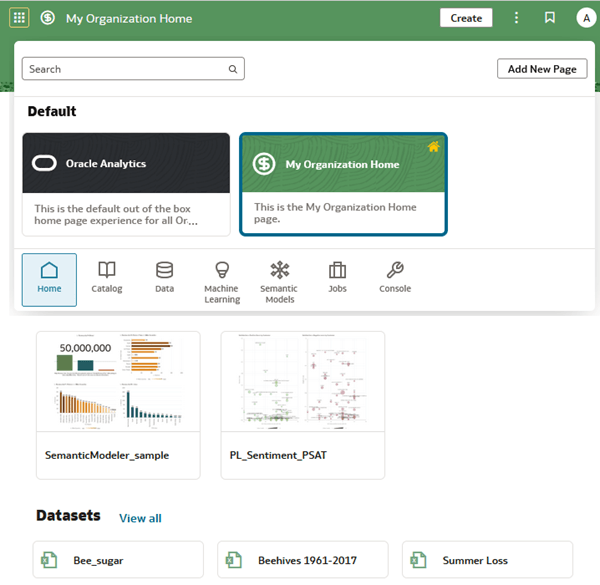Click the spreadsheet icon of Beehives 1961-2017
This screenshot has width=600, height=585.
(x=234, y=560)
